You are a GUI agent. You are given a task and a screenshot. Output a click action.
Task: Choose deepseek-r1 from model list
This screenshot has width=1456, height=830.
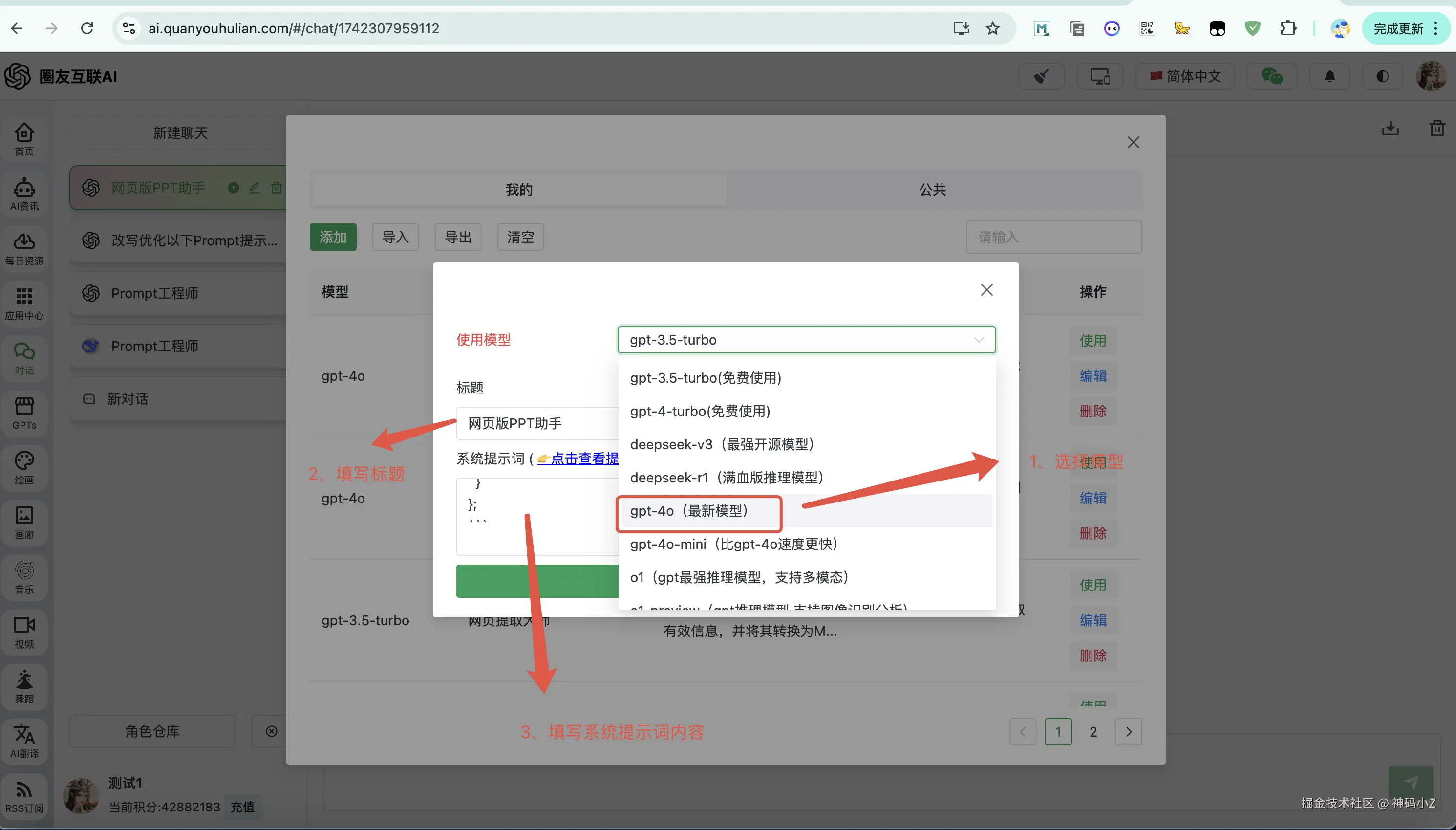727,477
